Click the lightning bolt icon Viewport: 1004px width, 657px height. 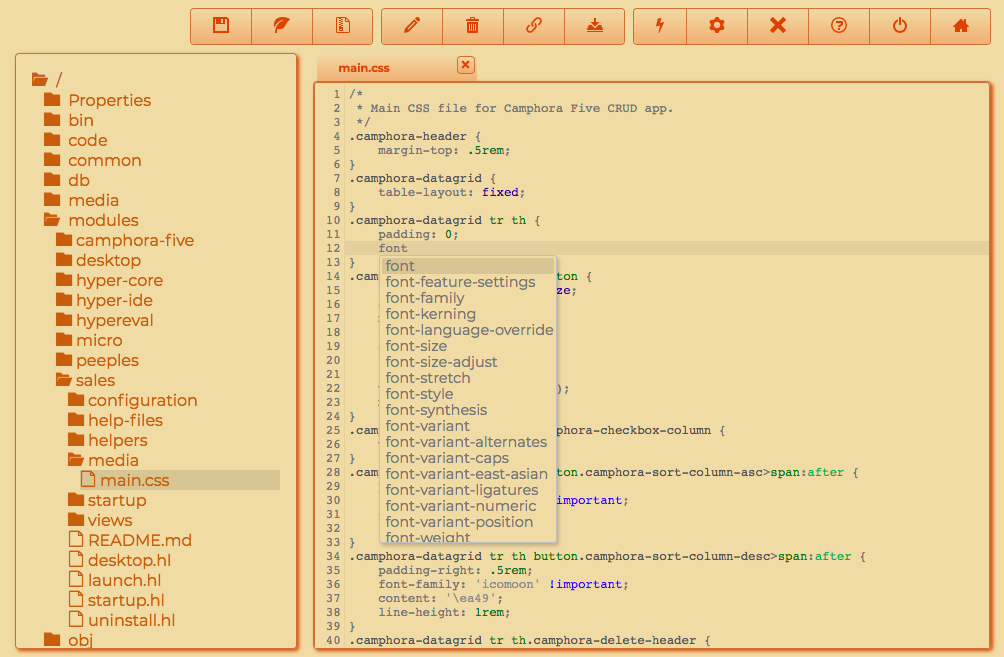tap(660, 26)
